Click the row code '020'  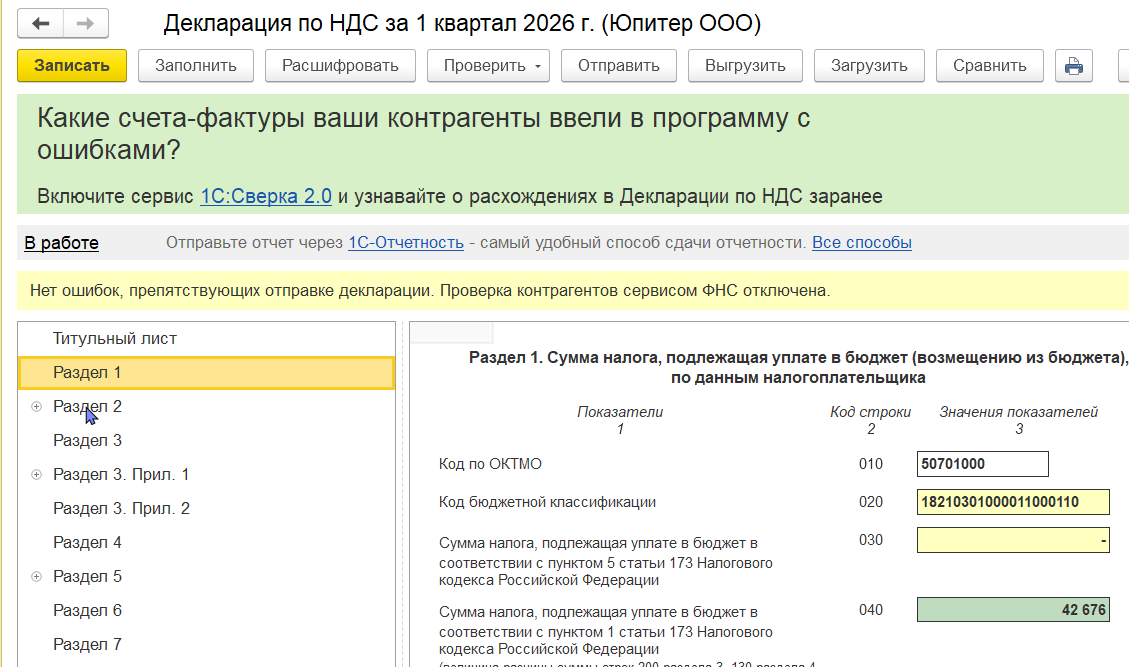click(x=871, y=502)
